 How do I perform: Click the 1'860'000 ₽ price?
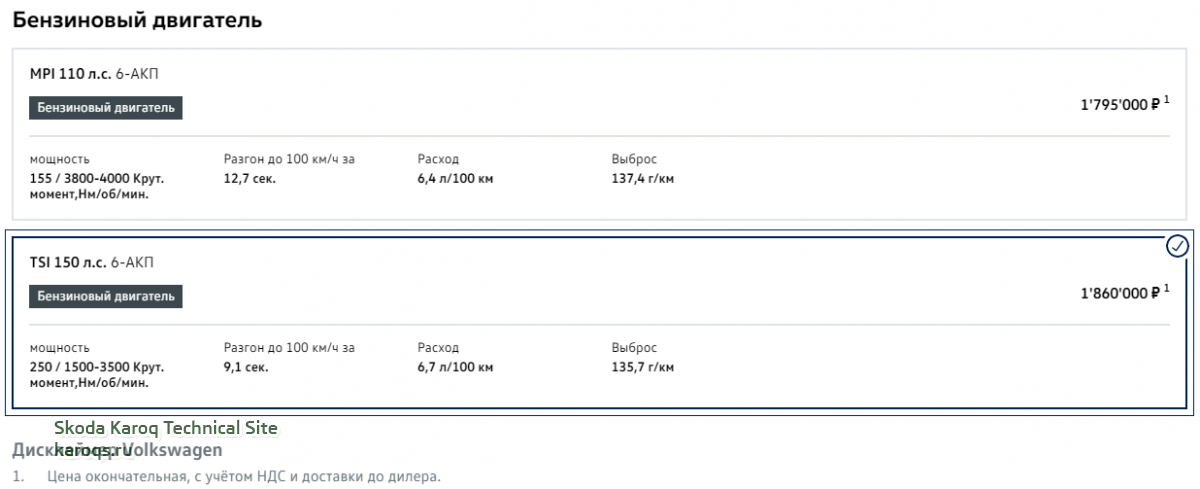pyautogui.click(x=1119, y=294)
